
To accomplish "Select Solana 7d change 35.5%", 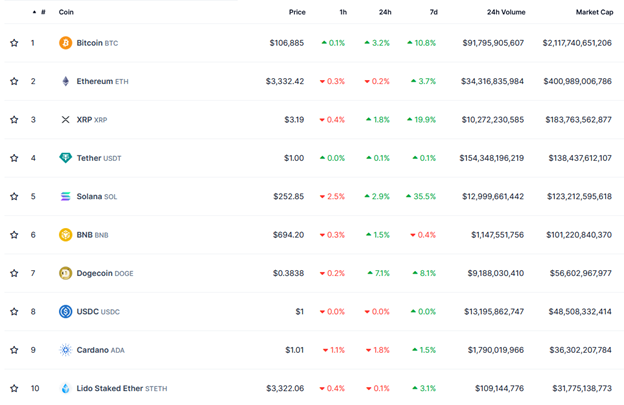I will pos(421,196).
